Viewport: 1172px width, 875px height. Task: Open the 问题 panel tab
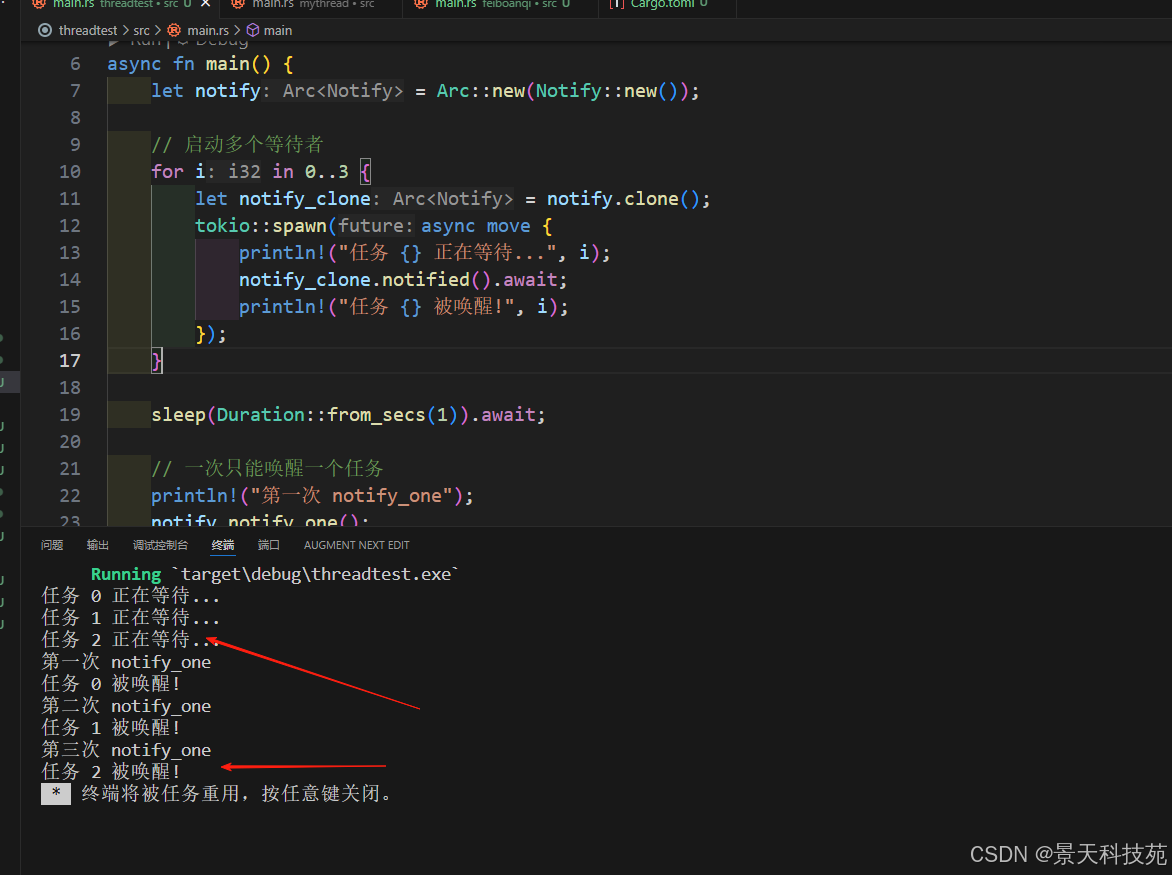(x=52, y=545)
